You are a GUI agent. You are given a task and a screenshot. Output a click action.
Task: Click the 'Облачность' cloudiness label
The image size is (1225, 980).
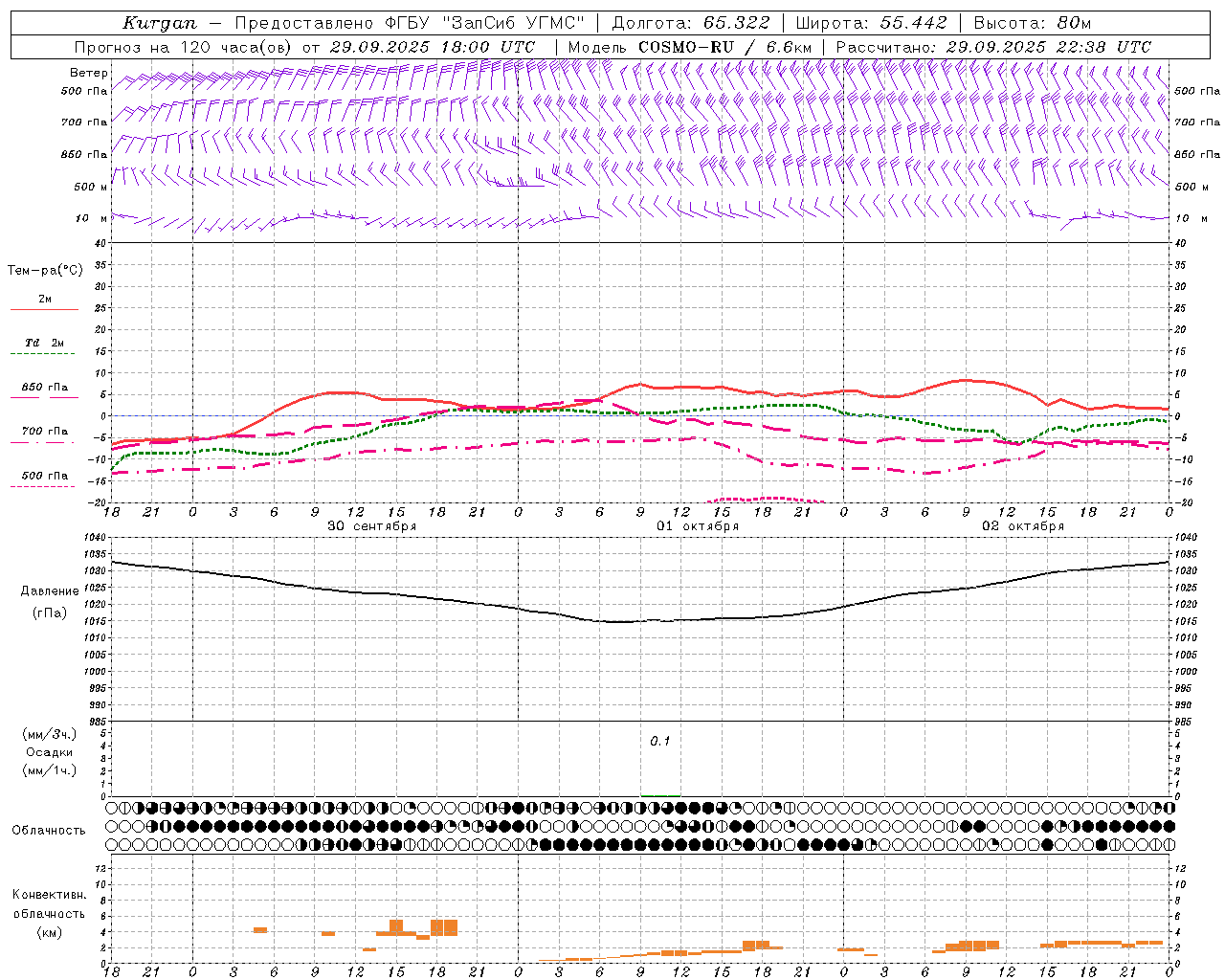point(49,830)
